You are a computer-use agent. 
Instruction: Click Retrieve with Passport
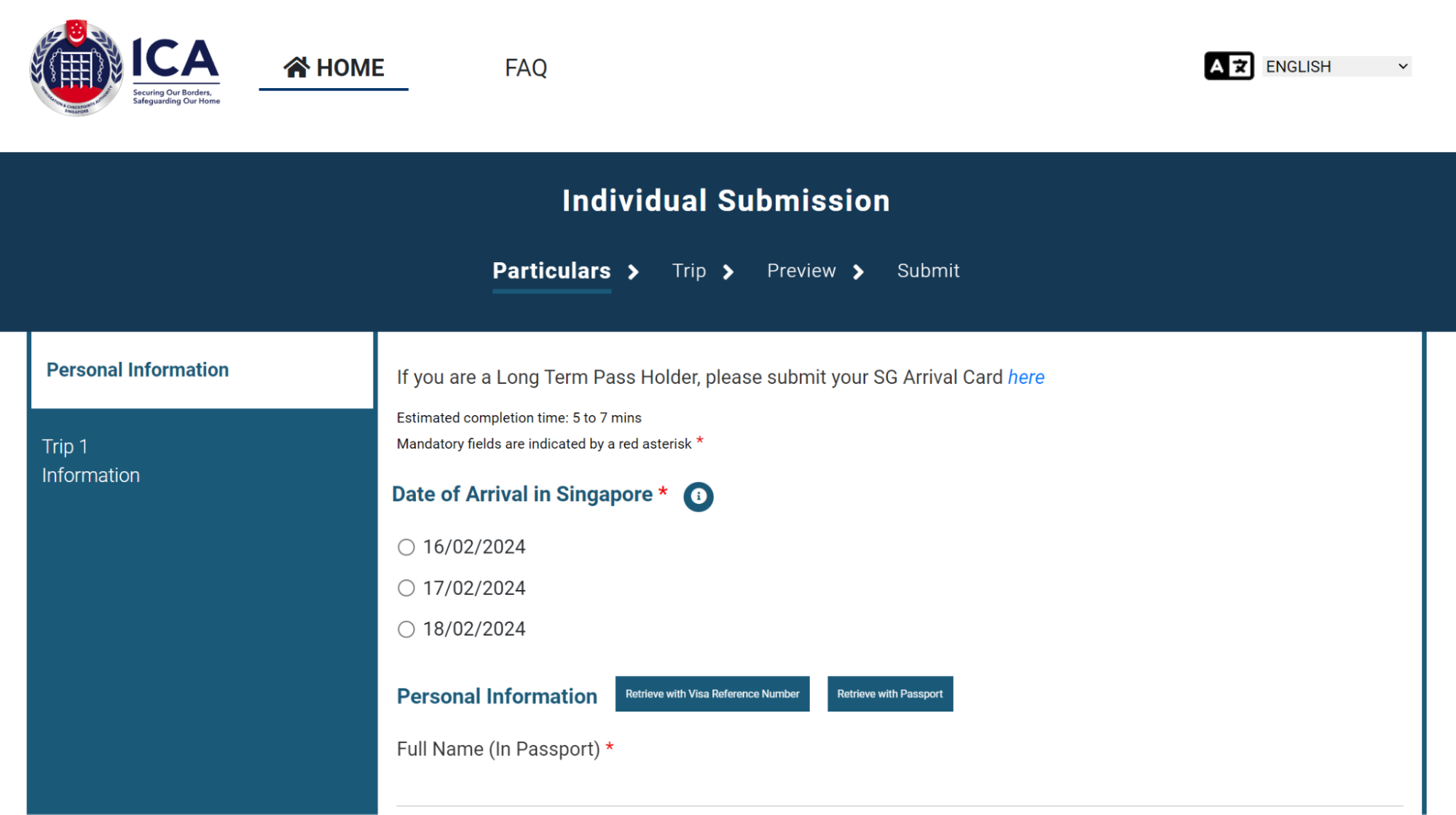point(889,693)
